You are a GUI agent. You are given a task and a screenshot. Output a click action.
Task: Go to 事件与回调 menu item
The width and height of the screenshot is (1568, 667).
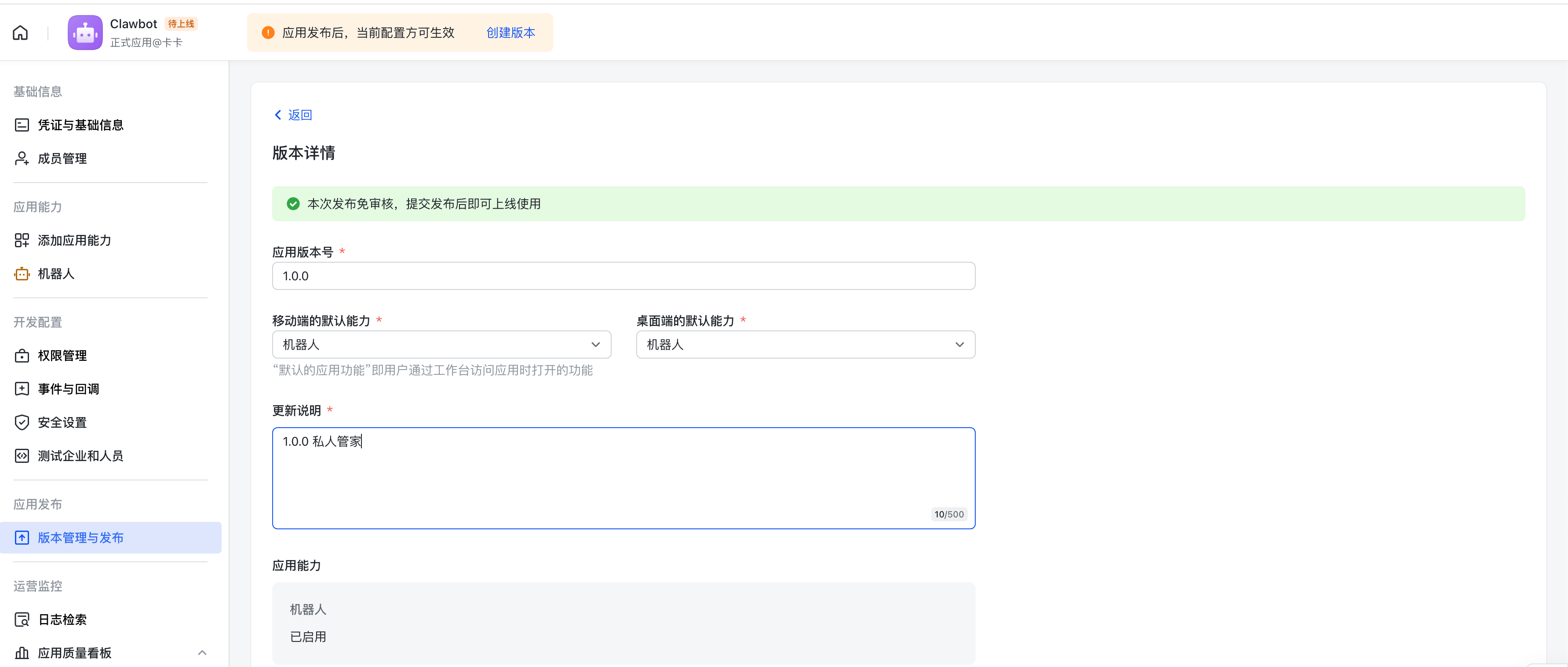pyautogui.click(x=68, y=389)
